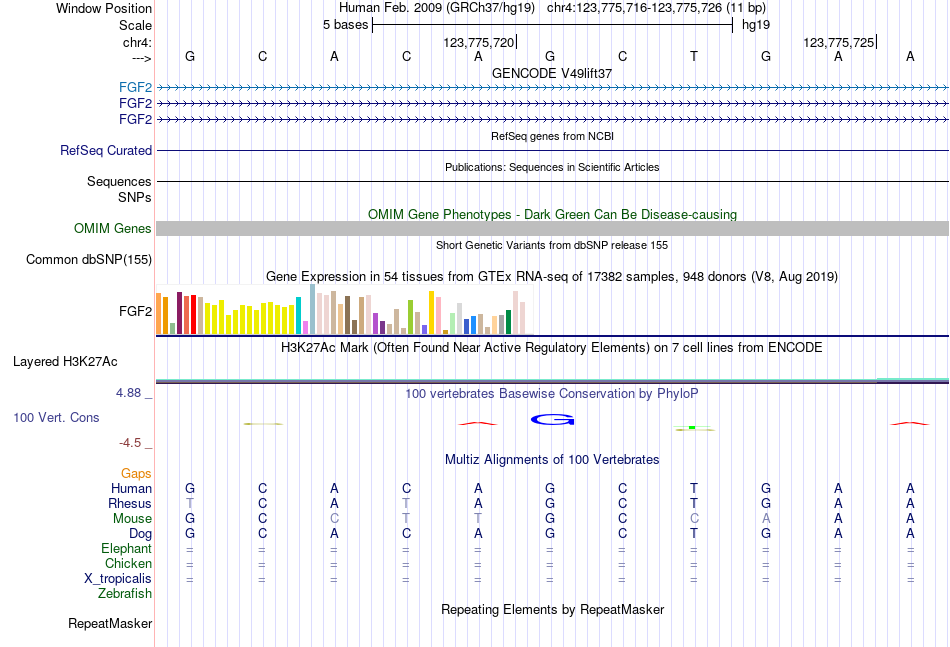The image size is (950, 647).
Task: Click the gray OMIM Genes bar
Action: pos(552,228)
